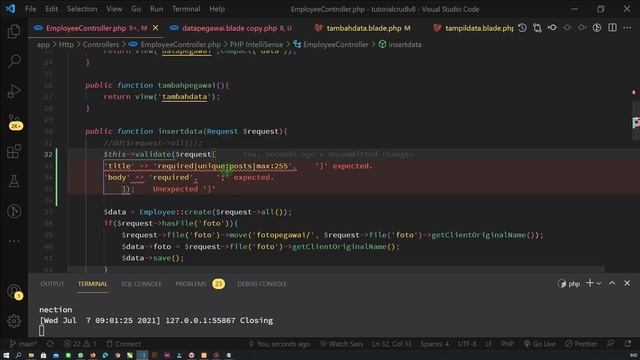Open the Search view in activity bar
The image size is (640, 360).
pyautogui.click(x=14, y=62)
